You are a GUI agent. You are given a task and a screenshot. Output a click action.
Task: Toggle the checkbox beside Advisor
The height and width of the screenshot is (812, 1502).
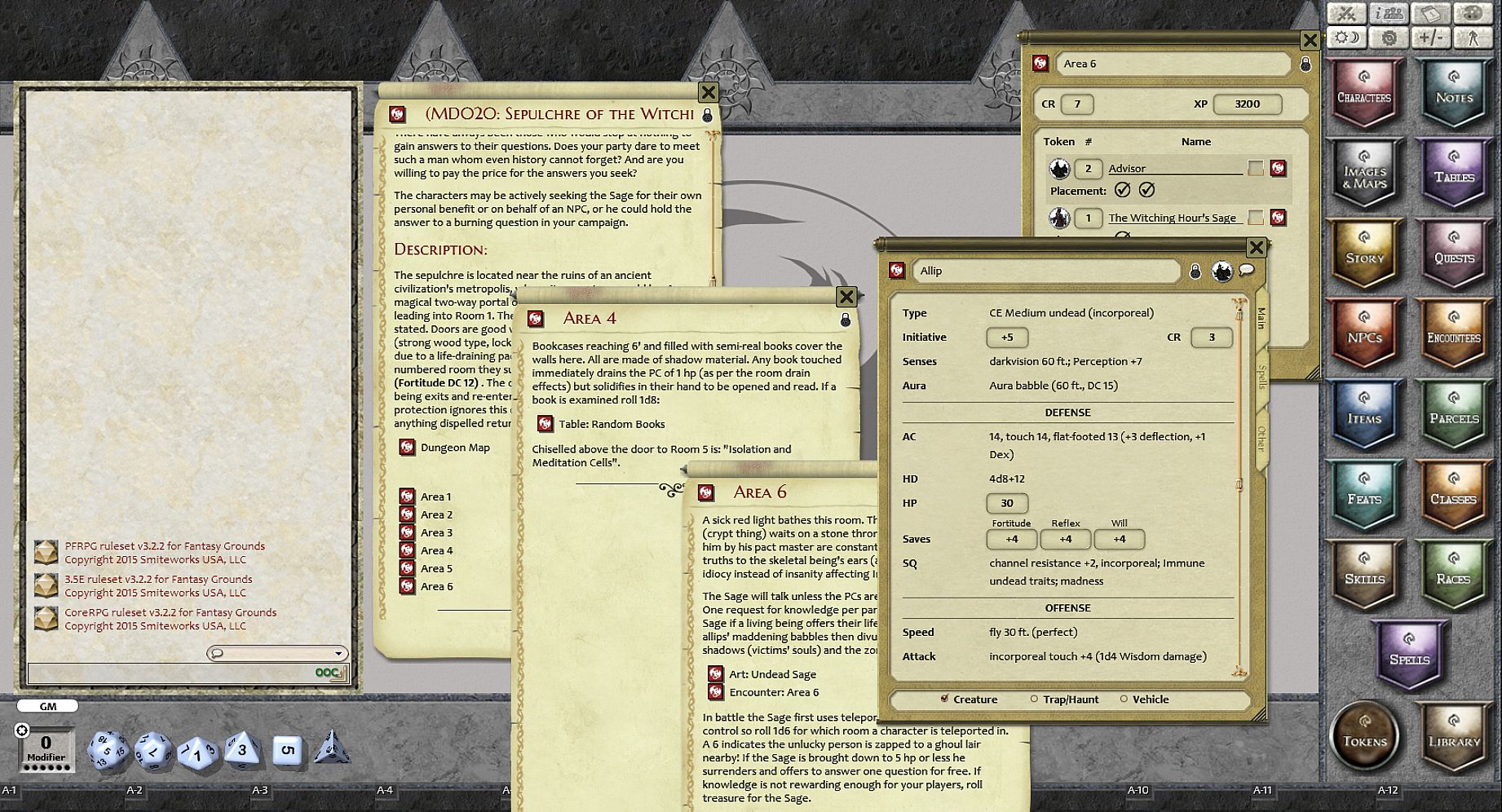[1256, 168]
